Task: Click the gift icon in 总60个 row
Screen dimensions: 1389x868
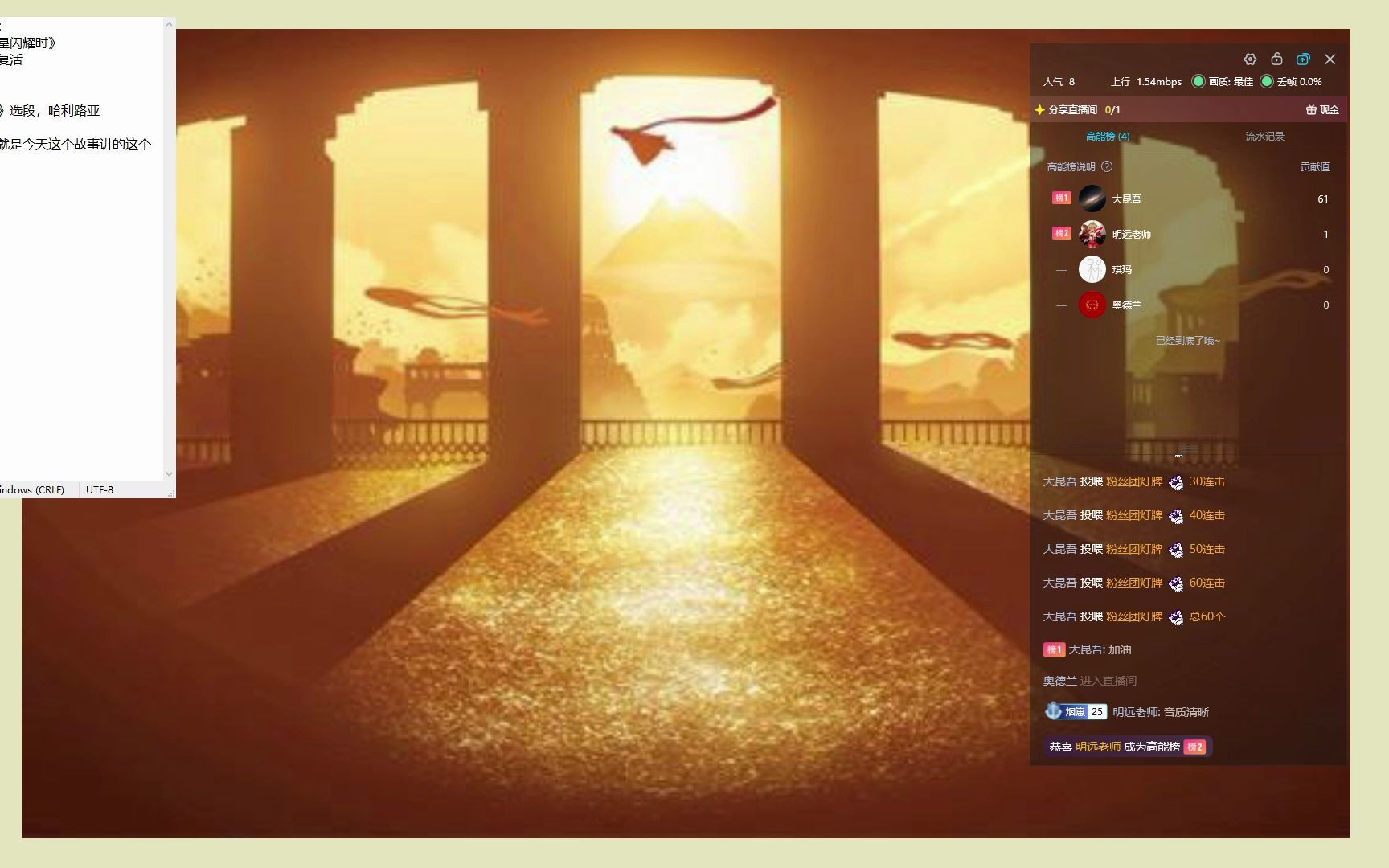Action: [x=1176, y=617]
